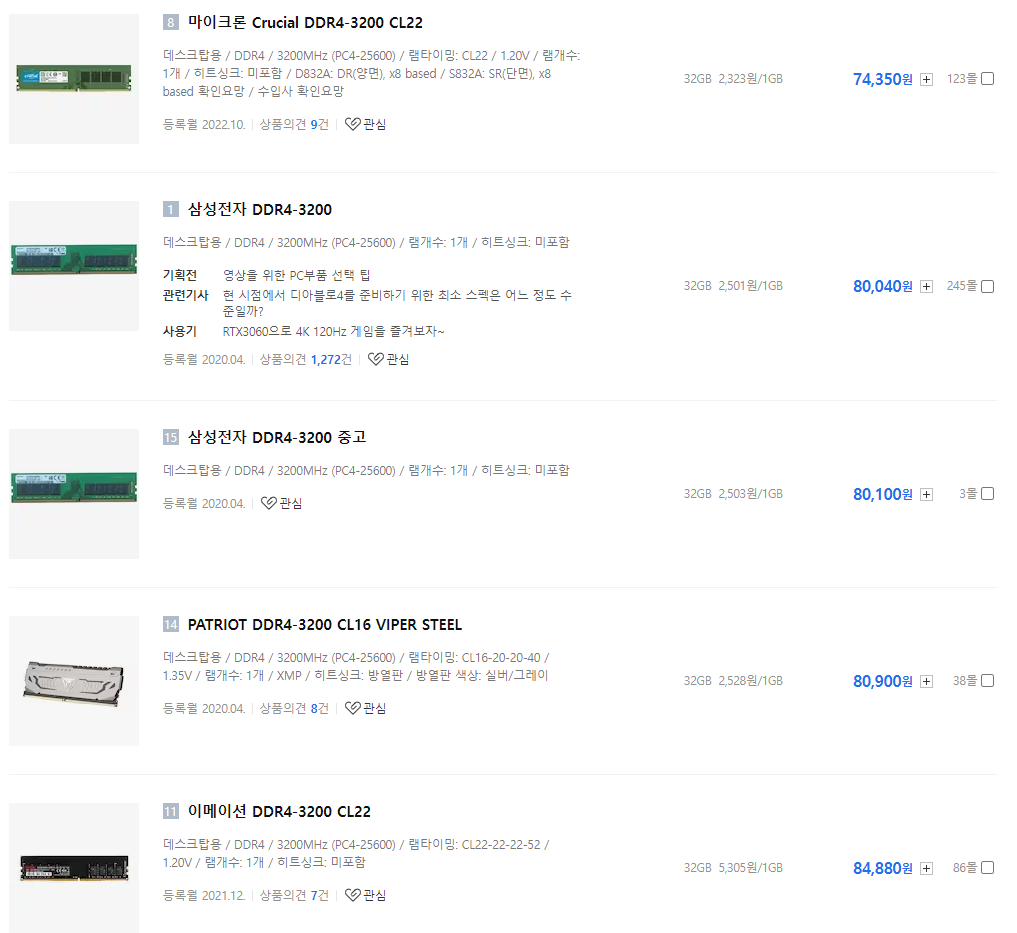Expand the plus box next to 80,900원
The width and height of the screenshot is (1017, 933).
coord(926,681)
